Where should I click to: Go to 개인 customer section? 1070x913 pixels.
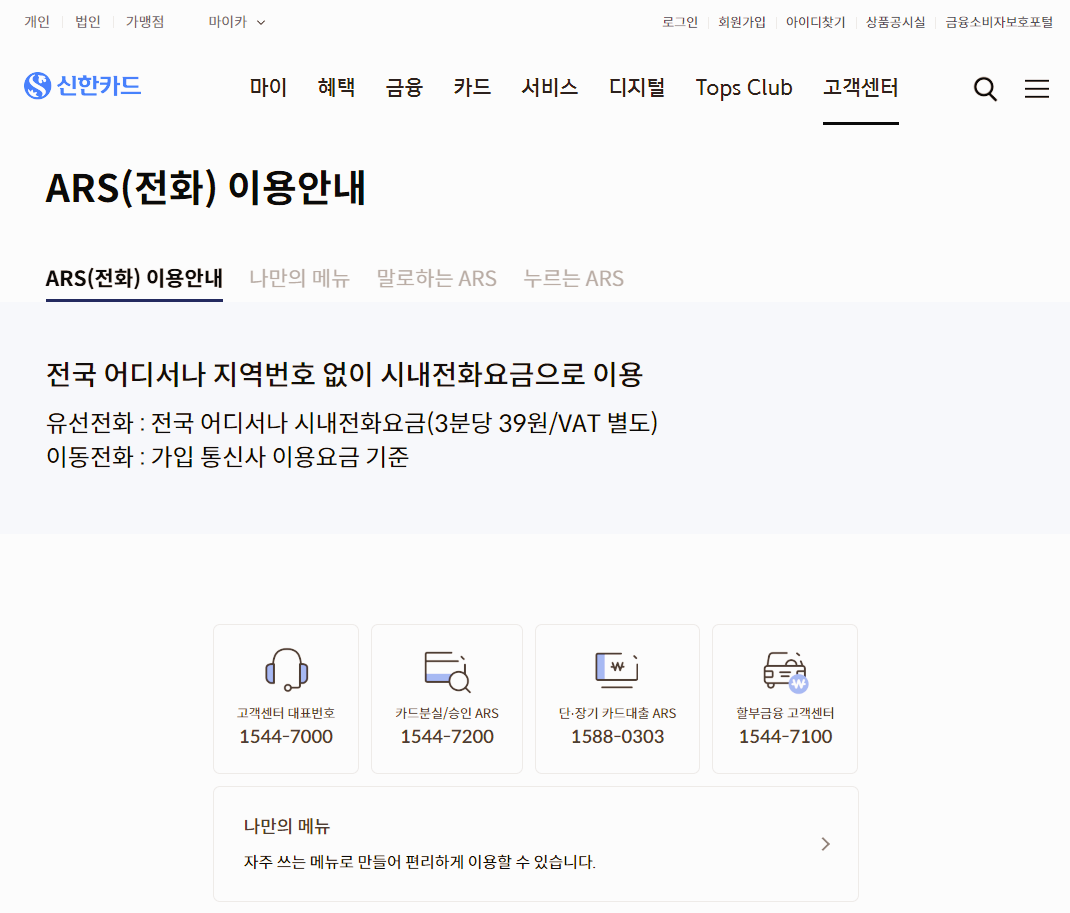point(37,22)
